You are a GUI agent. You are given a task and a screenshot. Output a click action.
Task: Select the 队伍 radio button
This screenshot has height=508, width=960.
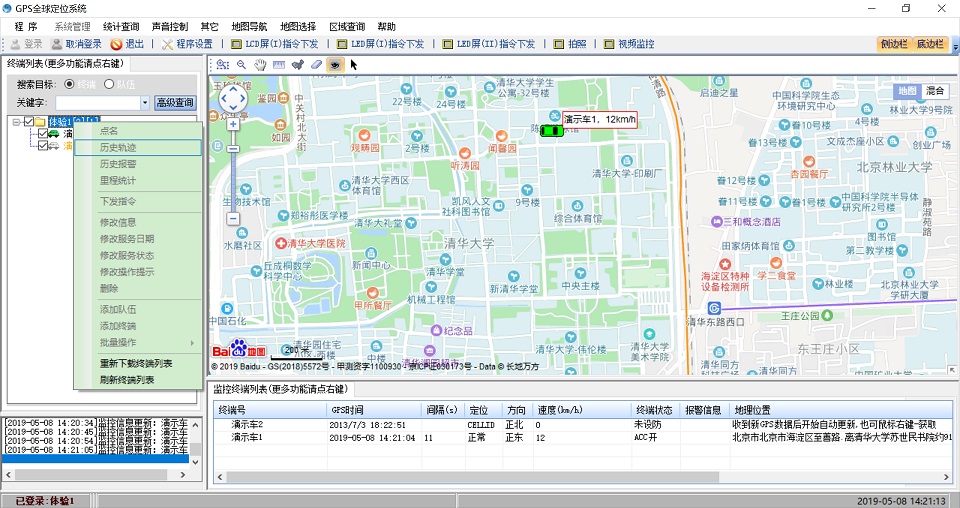[110, 85]
